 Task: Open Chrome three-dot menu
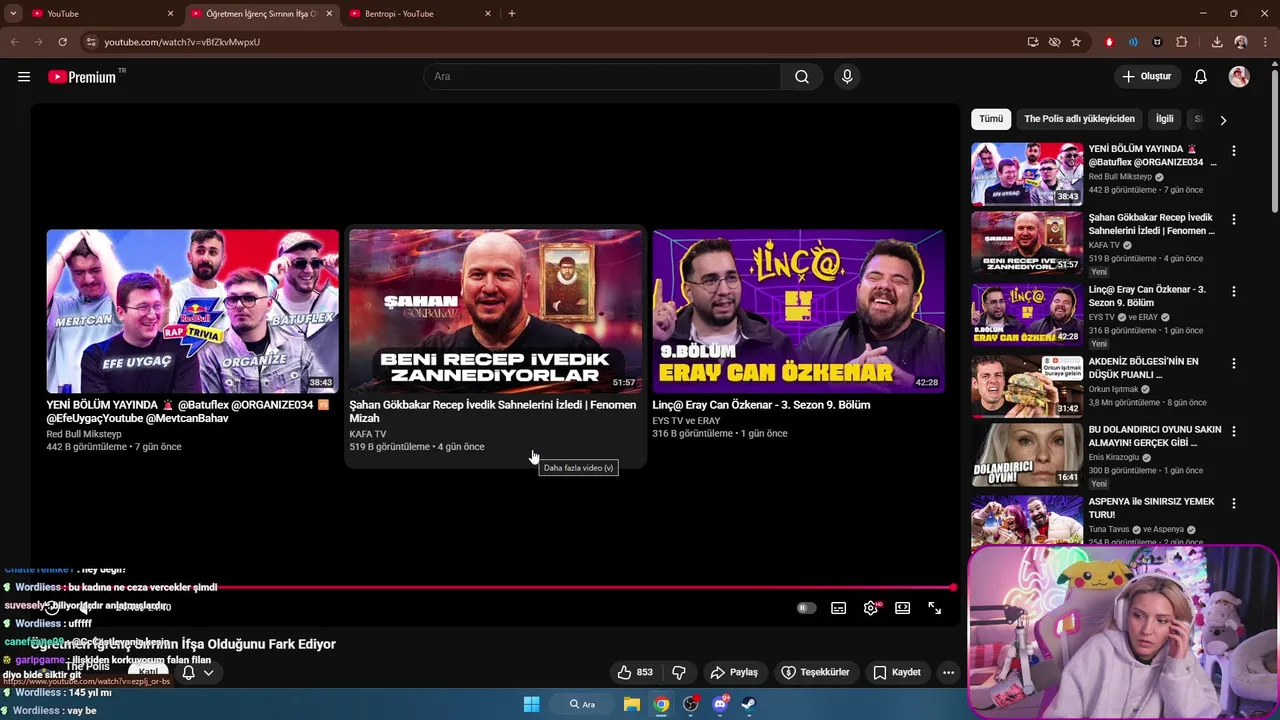1266,42
